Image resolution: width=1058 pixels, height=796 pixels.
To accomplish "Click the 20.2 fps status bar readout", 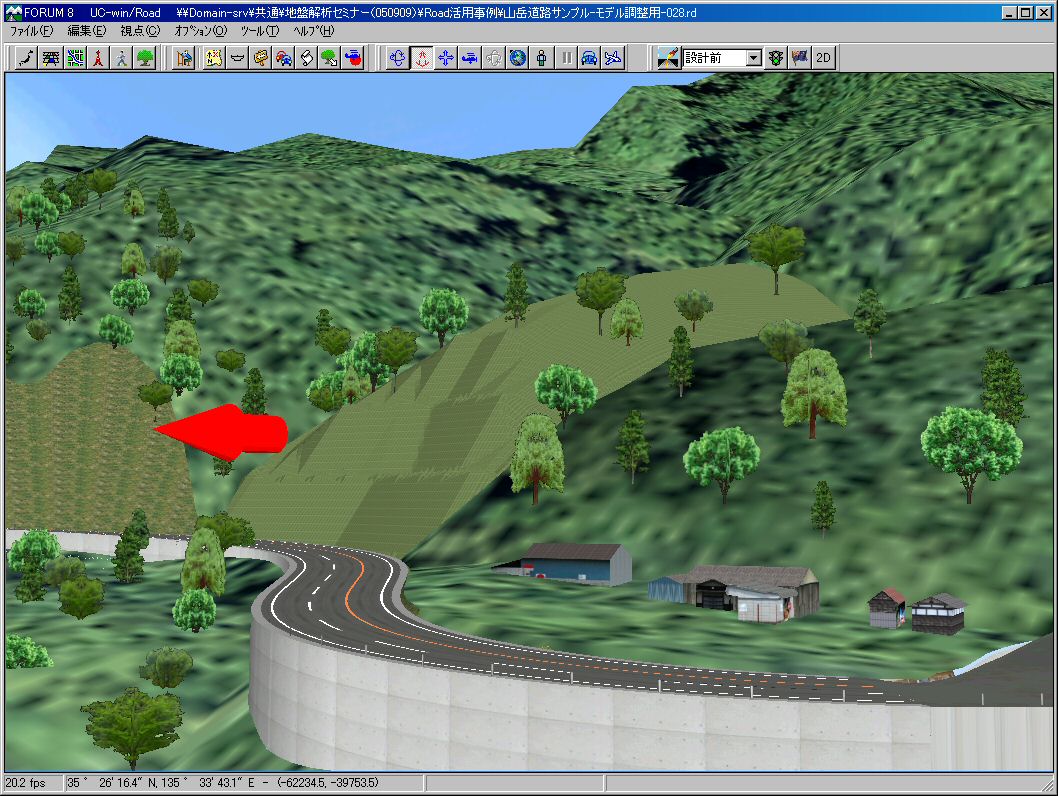I will point(26,783).
